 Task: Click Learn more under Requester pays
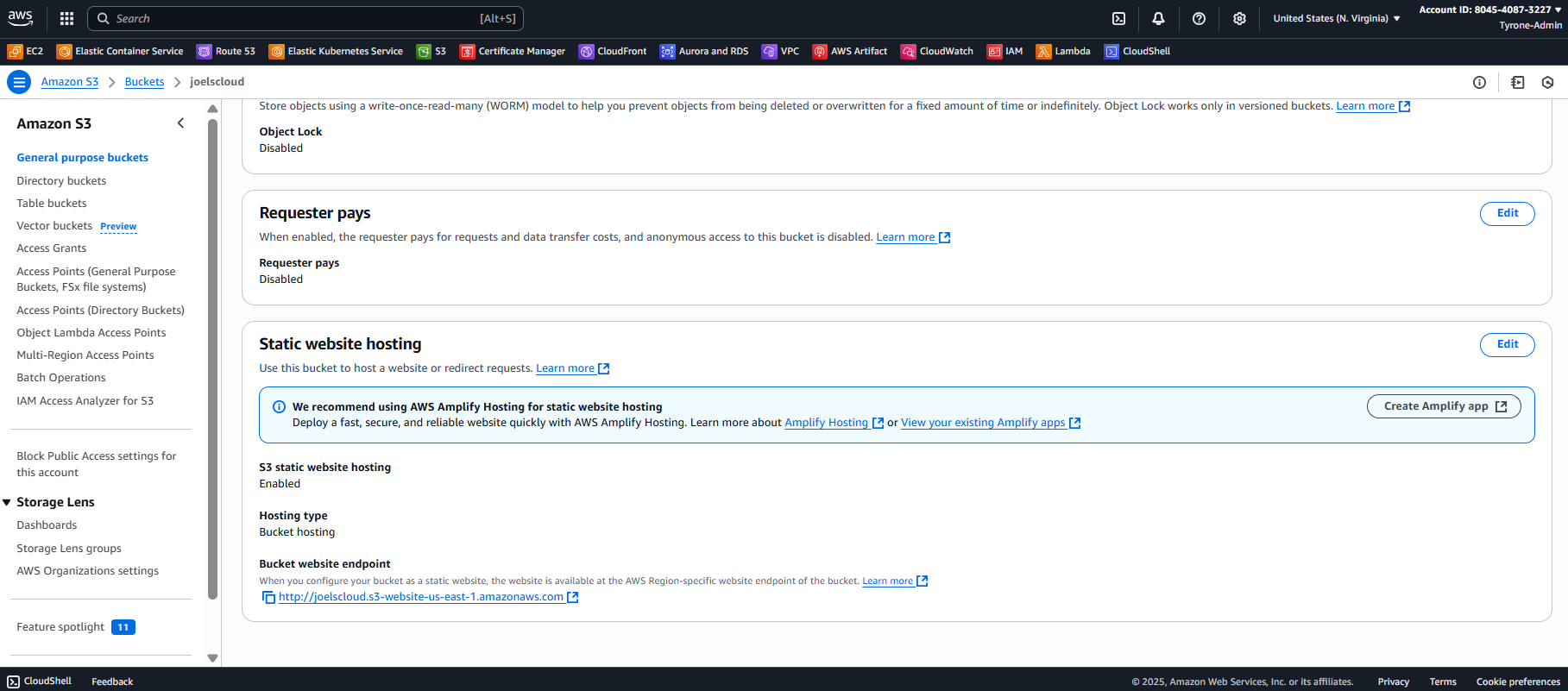coord(913,237)
